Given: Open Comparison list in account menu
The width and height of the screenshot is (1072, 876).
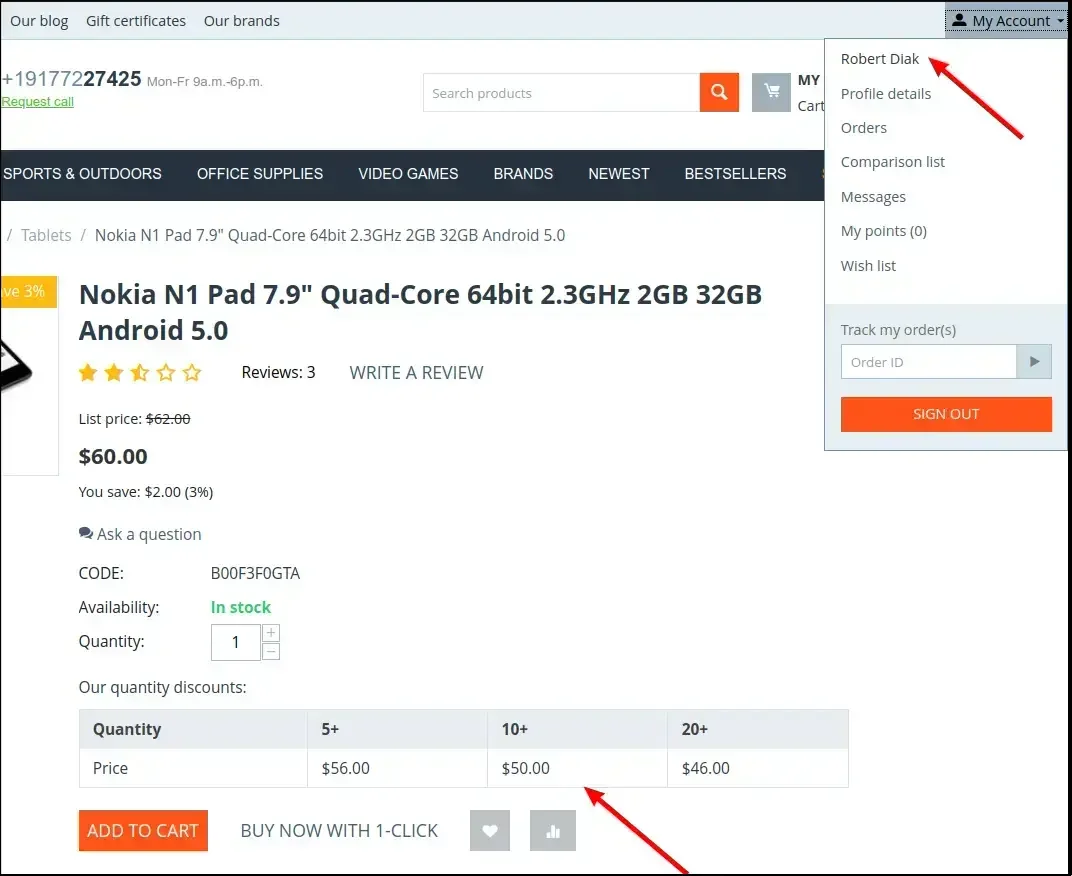Looking at the screenshot, I should [892, 162].
